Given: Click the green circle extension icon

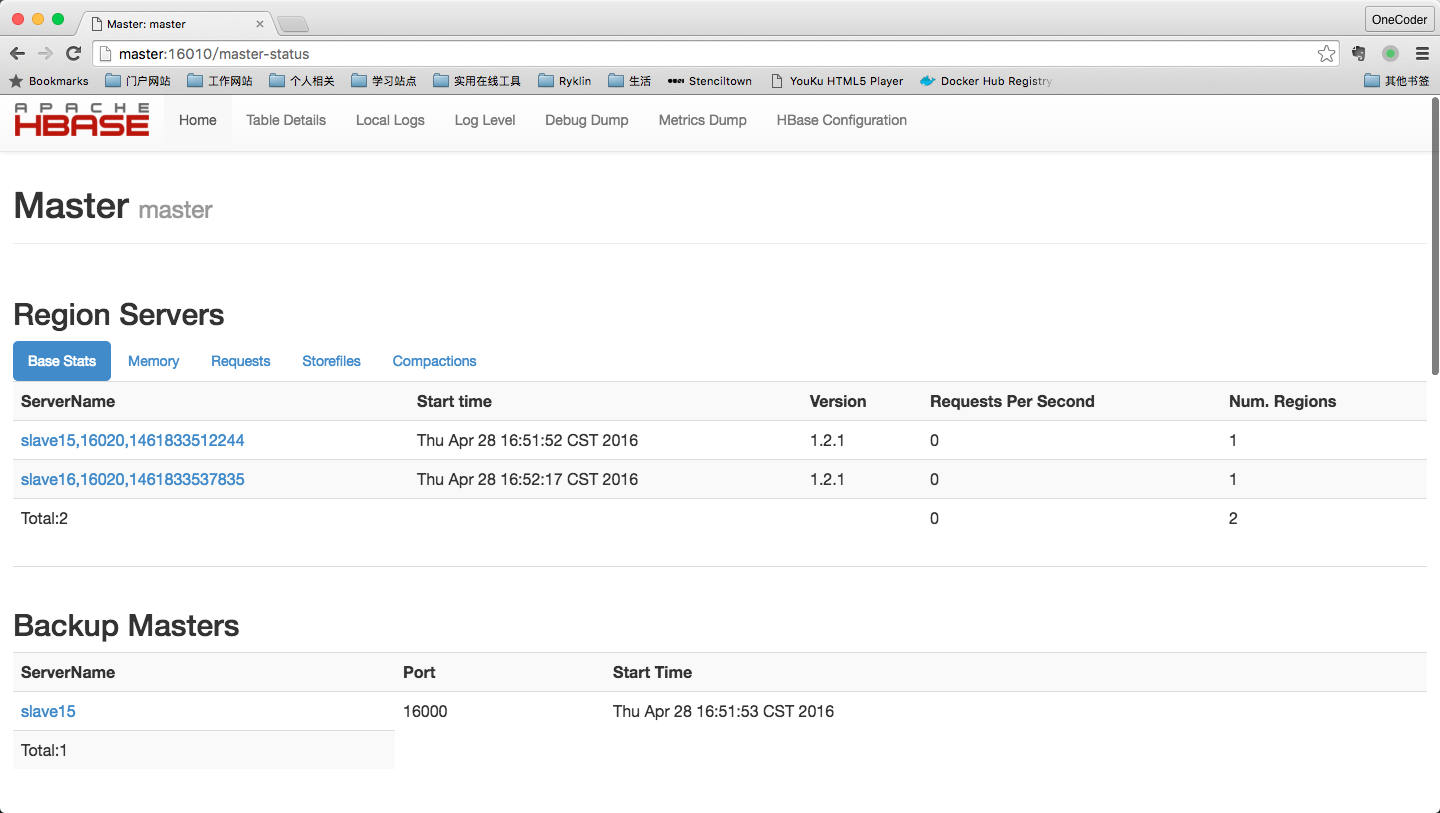Looking at the screenshot, I should click(x=1390, y=54).
